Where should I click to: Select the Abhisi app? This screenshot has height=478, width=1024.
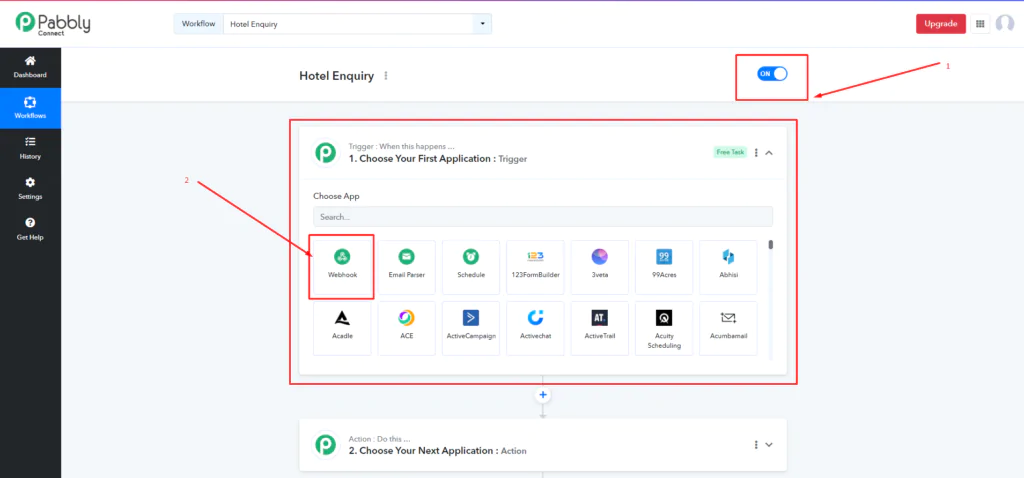click(x=728, y=267)
